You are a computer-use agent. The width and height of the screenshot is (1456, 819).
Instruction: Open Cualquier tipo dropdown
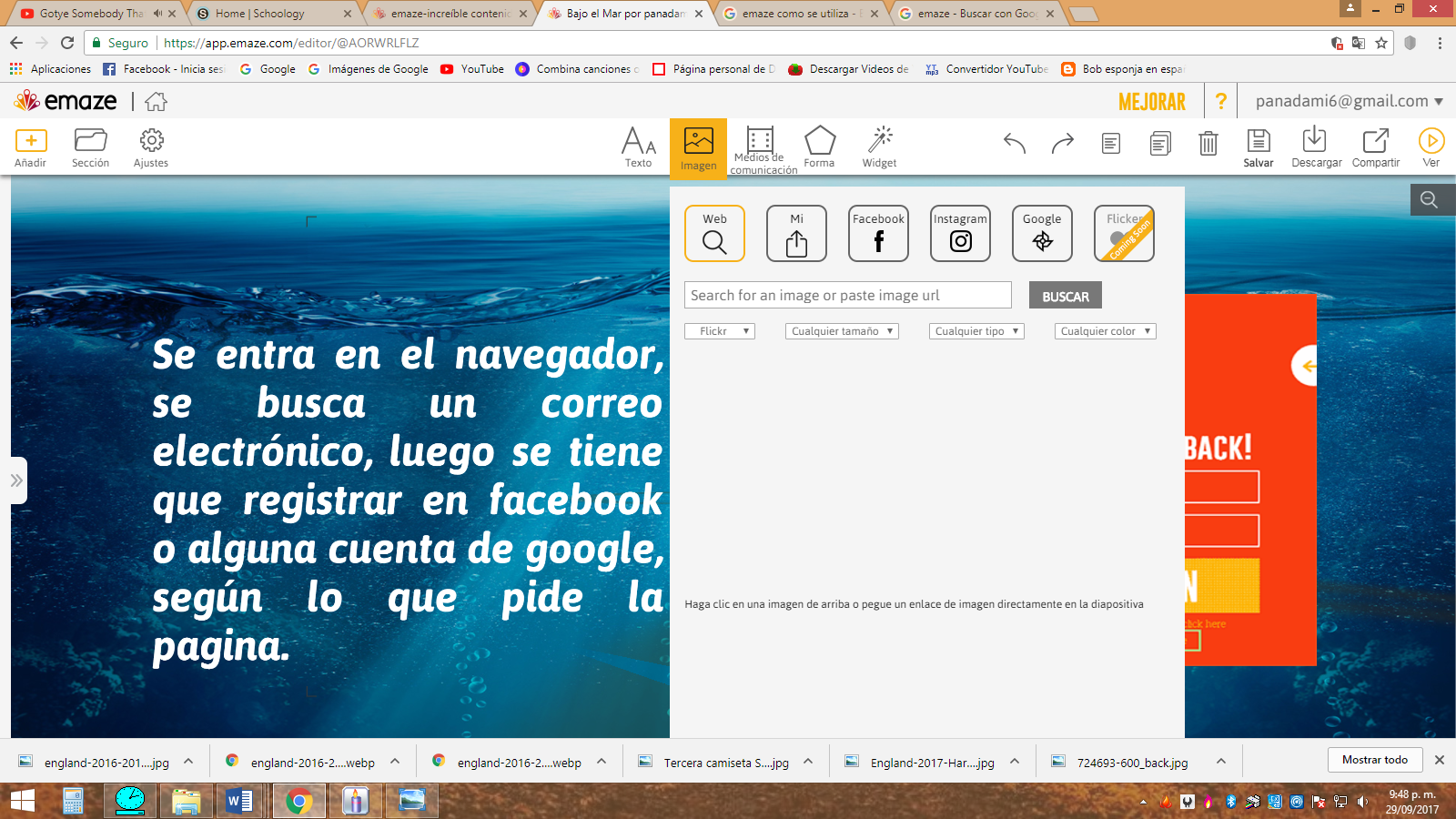976,331
